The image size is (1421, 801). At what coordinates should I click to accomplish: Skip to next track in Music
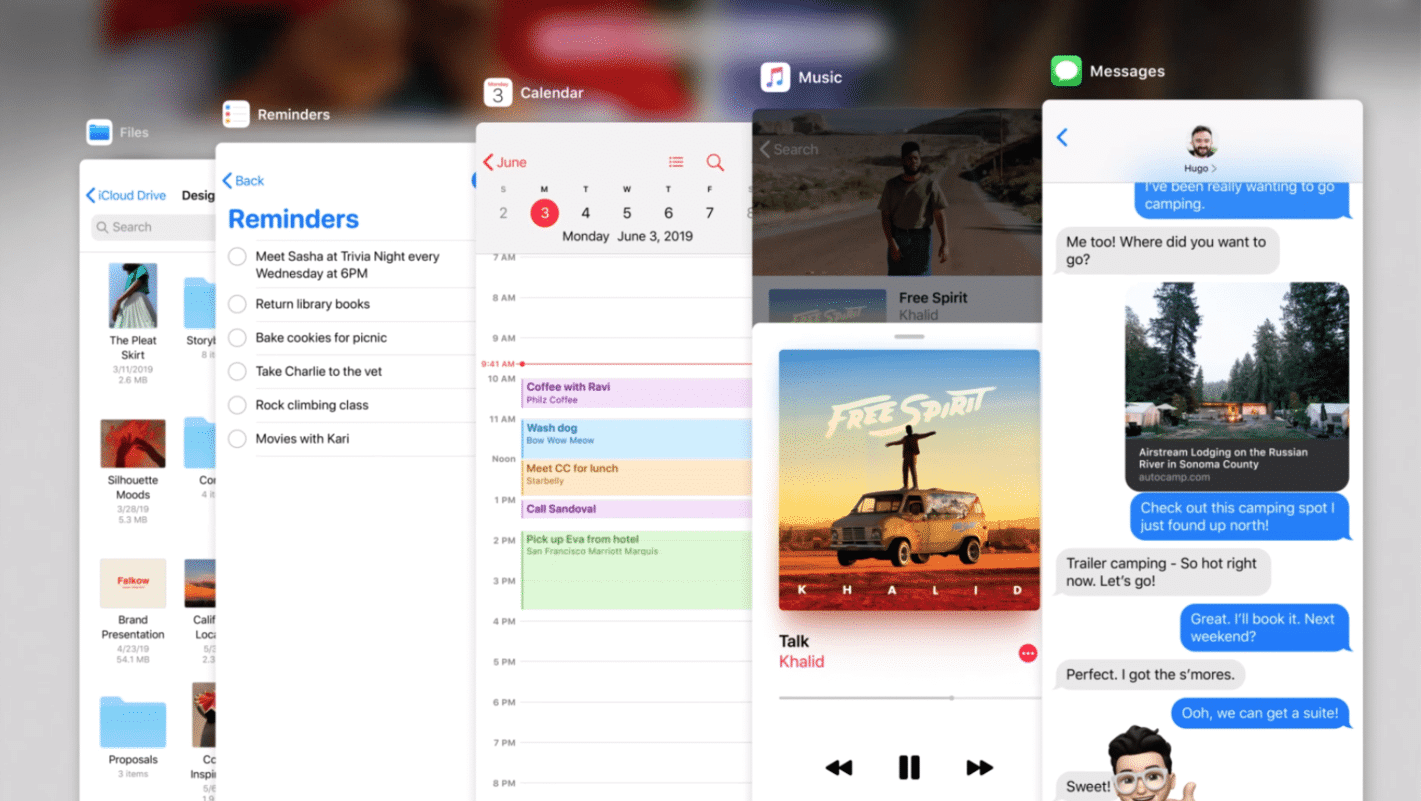tap(979, 767)
